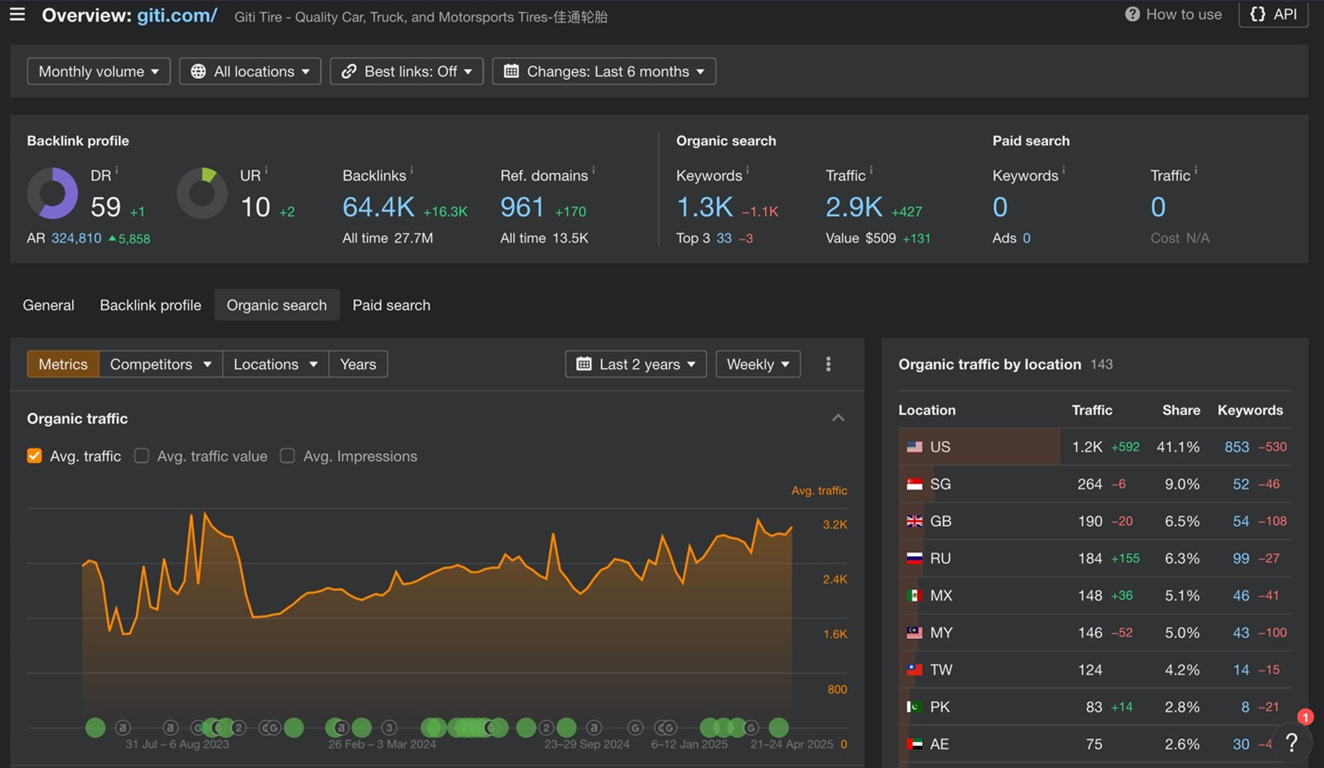Open the How to use help link
Image resolution: width=1324 pixels, height=768 pixels.
coord(1173,14)
